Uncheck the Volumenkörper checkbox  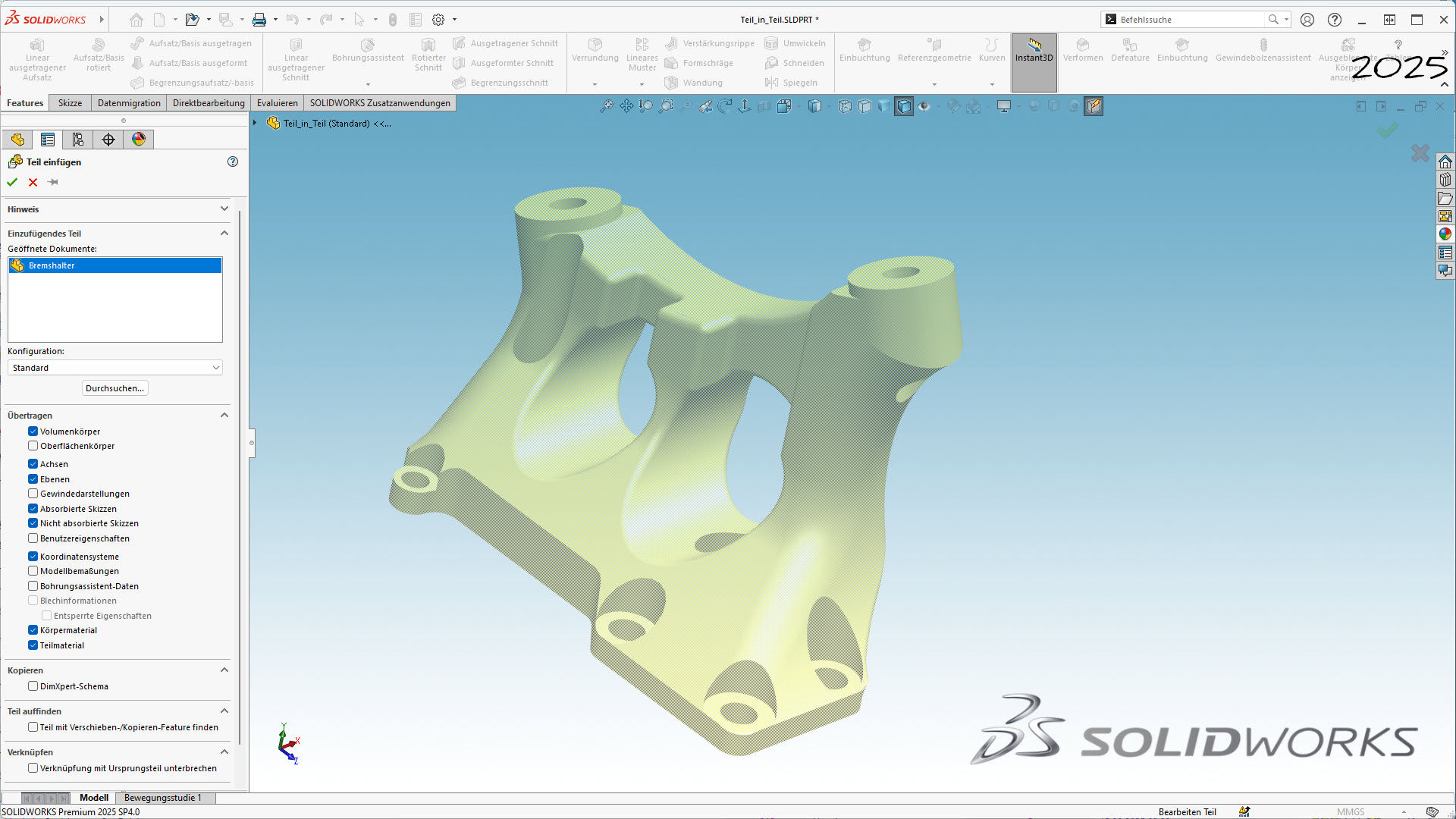point(33,431)
